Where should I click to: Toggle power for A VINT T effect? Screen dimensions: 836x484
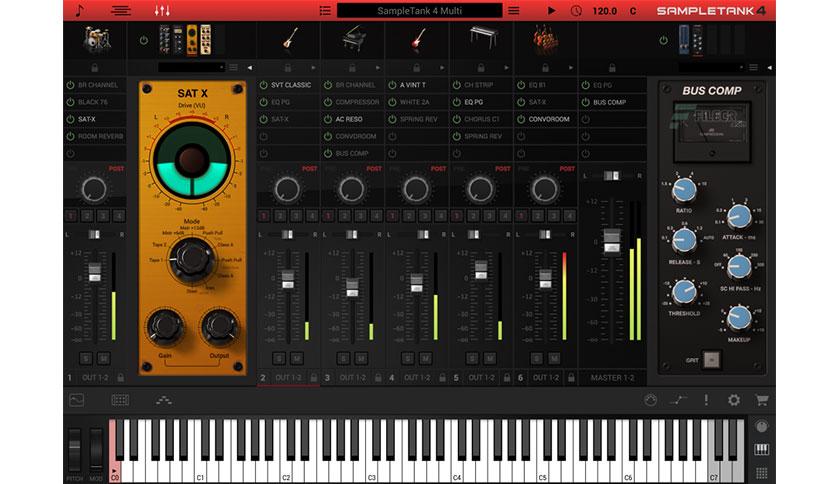(392, 85)
